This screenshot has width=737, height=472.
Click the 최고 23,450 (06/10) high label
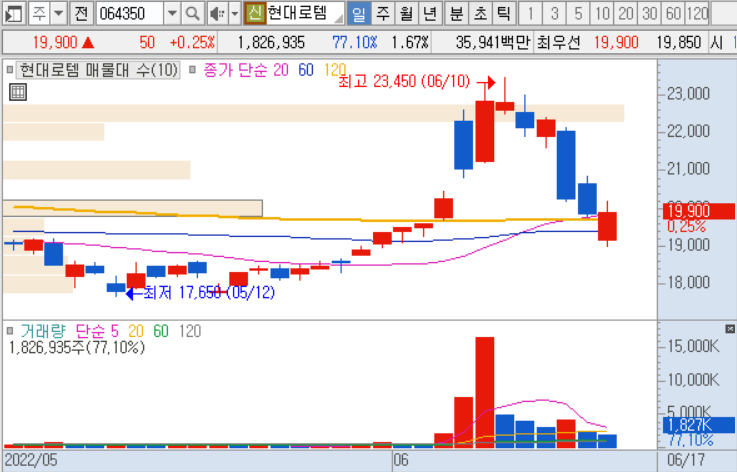click(x=404, y=82)
